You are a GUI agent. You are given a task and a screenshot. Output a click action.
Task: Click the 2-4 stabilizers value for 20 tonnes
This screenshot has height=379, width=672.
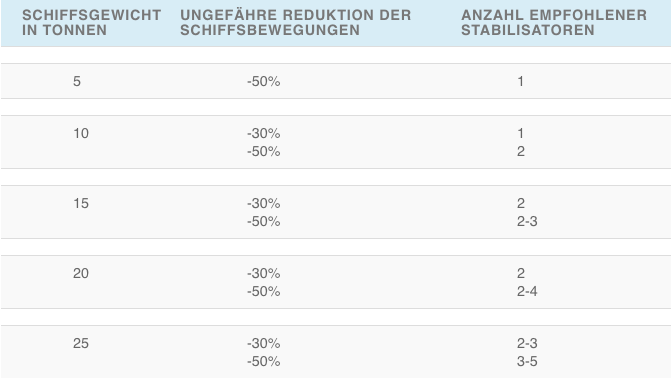(527, 291)
